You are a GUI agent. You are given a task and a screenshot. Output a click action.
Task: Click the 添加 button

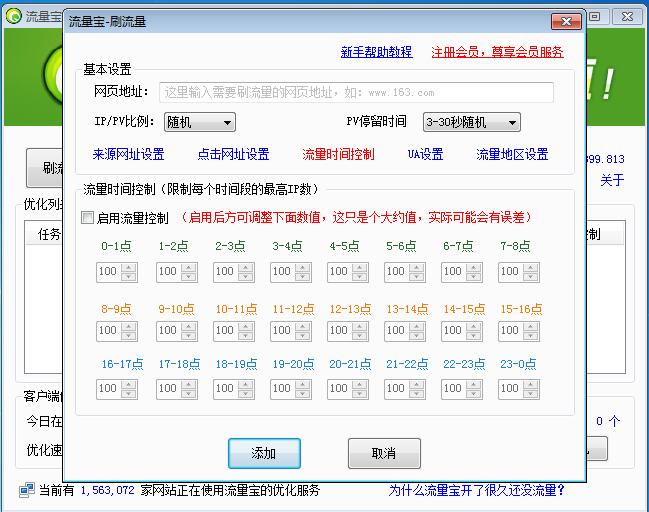[x=264, y=453]
